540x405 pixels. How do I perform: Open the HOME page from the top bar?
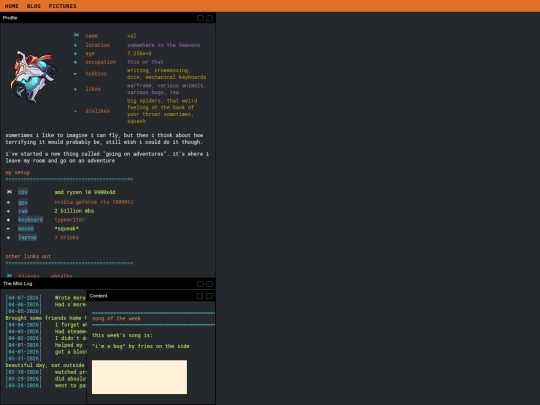tap(11, 6)
